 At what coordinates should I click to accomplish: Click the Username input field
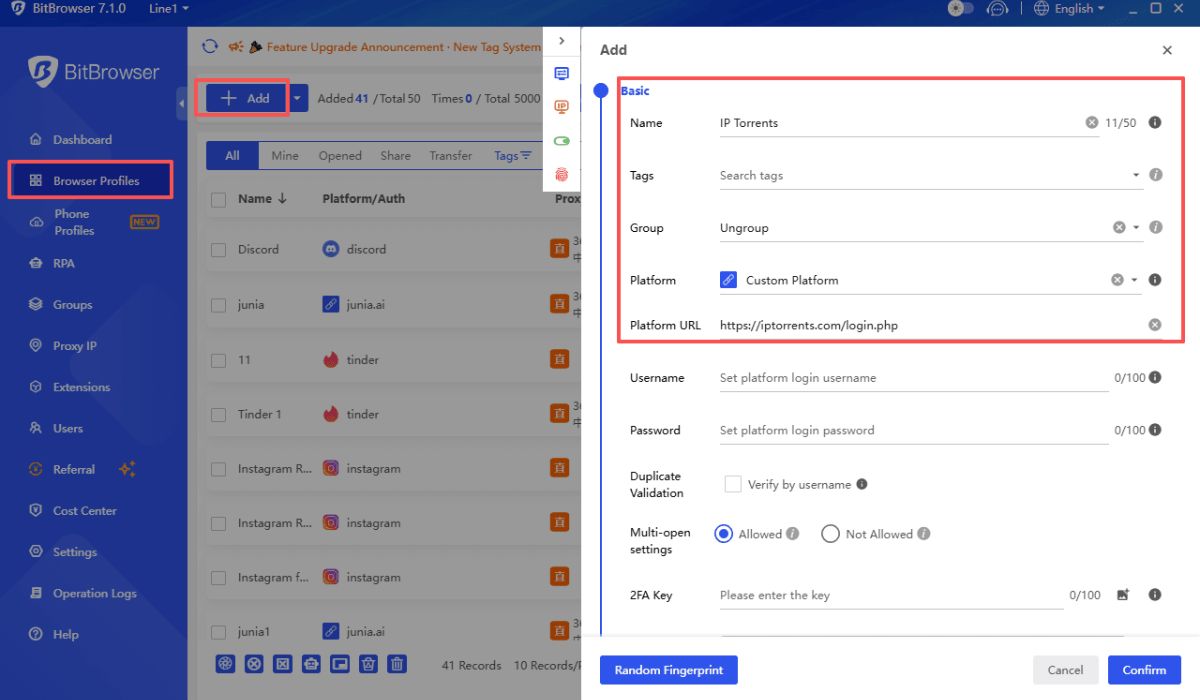[x=914, y=378]
